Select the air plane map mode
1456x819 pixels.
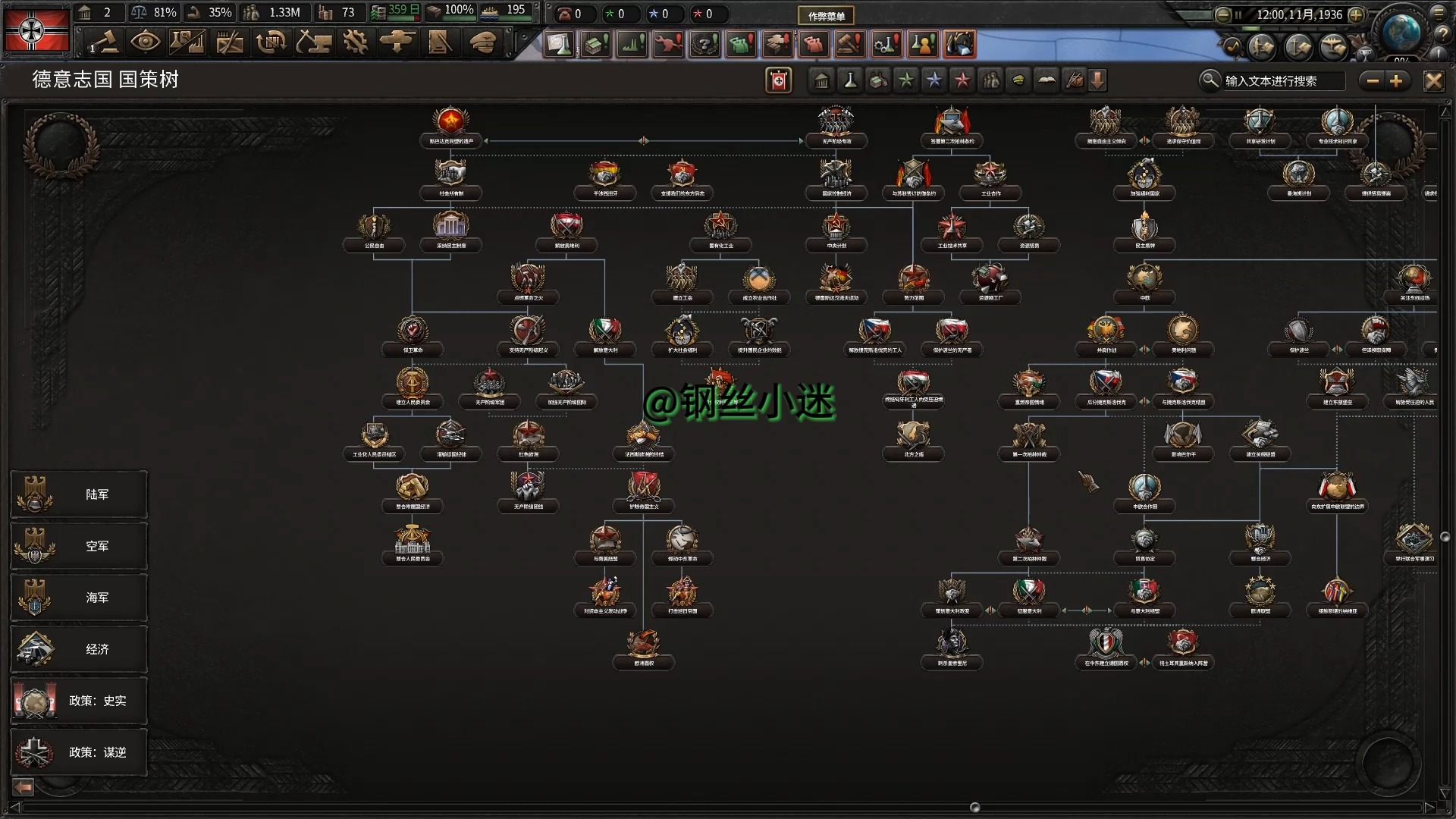tap(1334, 47)
